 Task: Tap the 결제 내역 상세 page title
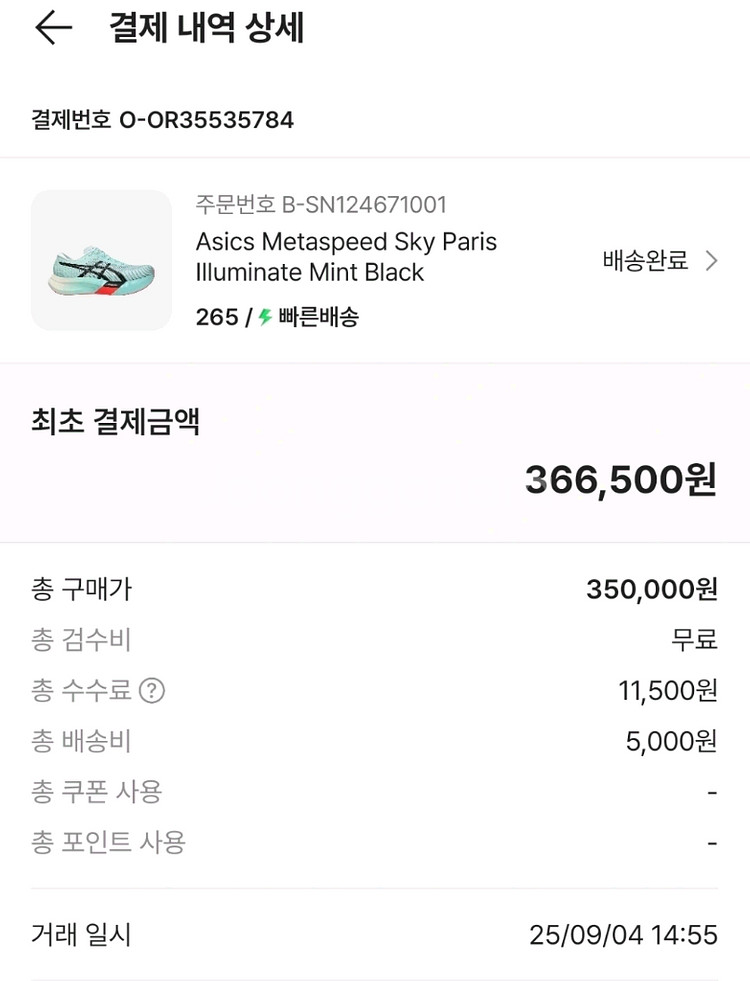206,28
